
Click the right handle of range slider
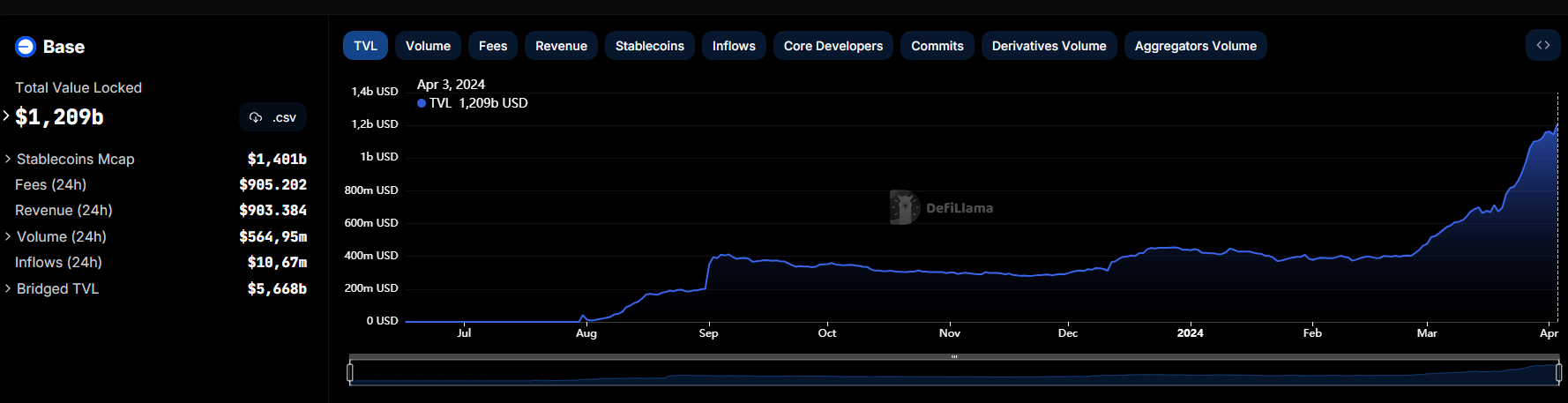tap(1557, 373)
